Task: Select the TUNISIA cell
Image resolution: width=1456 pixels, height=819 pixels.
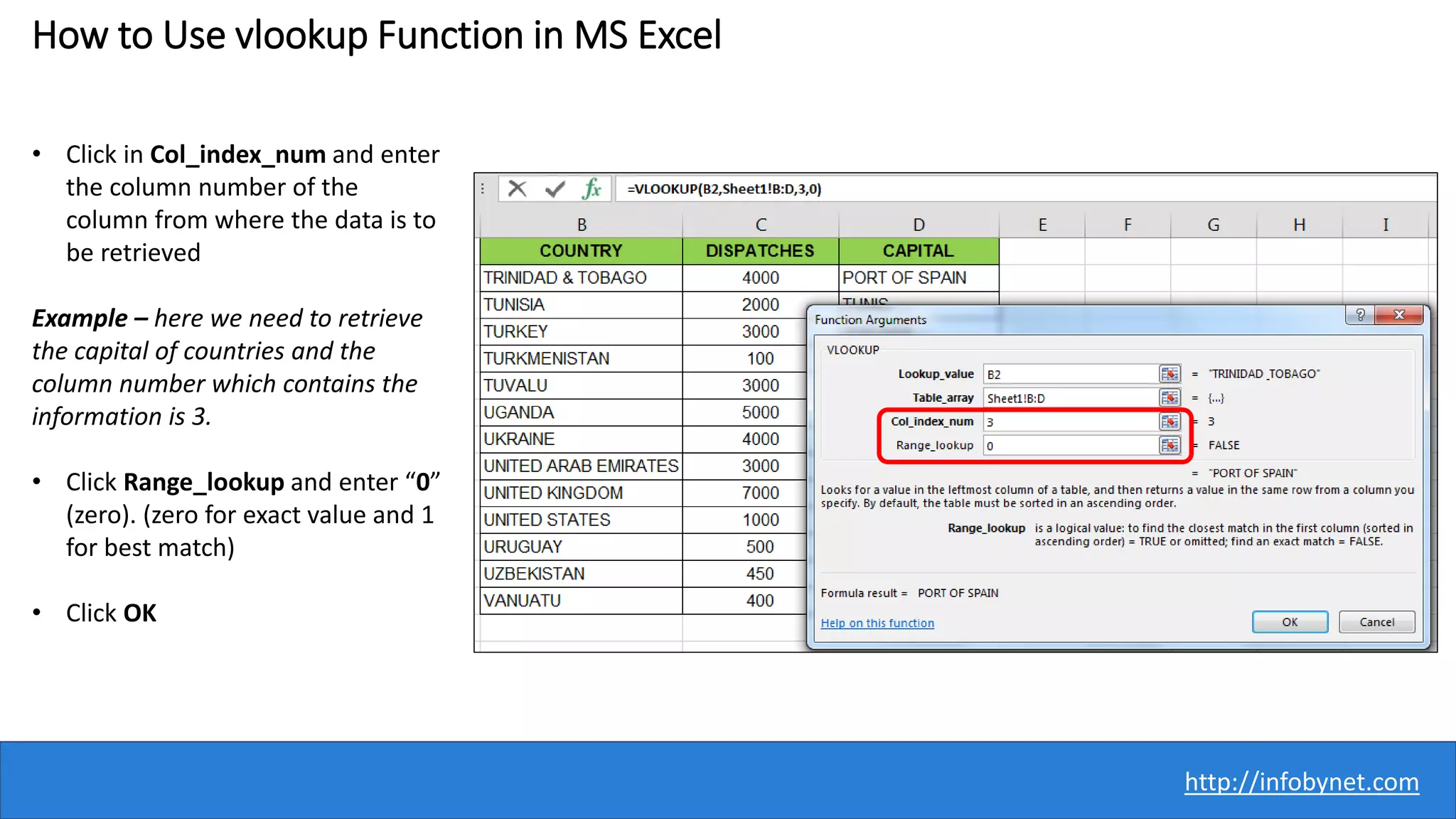Action: [x=582, y=305]
